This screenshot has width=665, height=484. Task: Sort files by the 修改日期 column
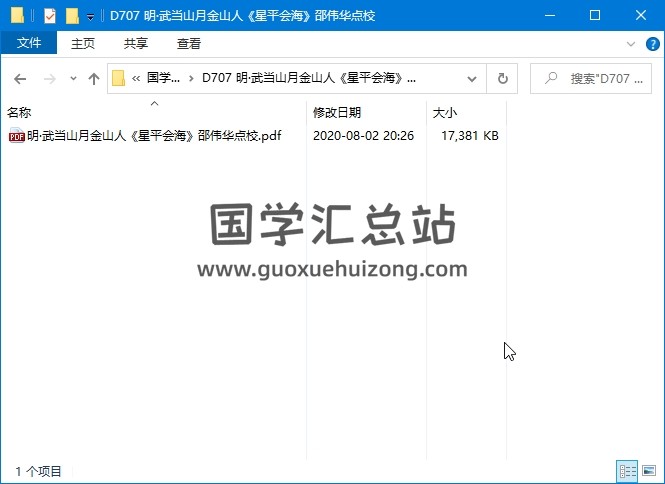point(337,113)
